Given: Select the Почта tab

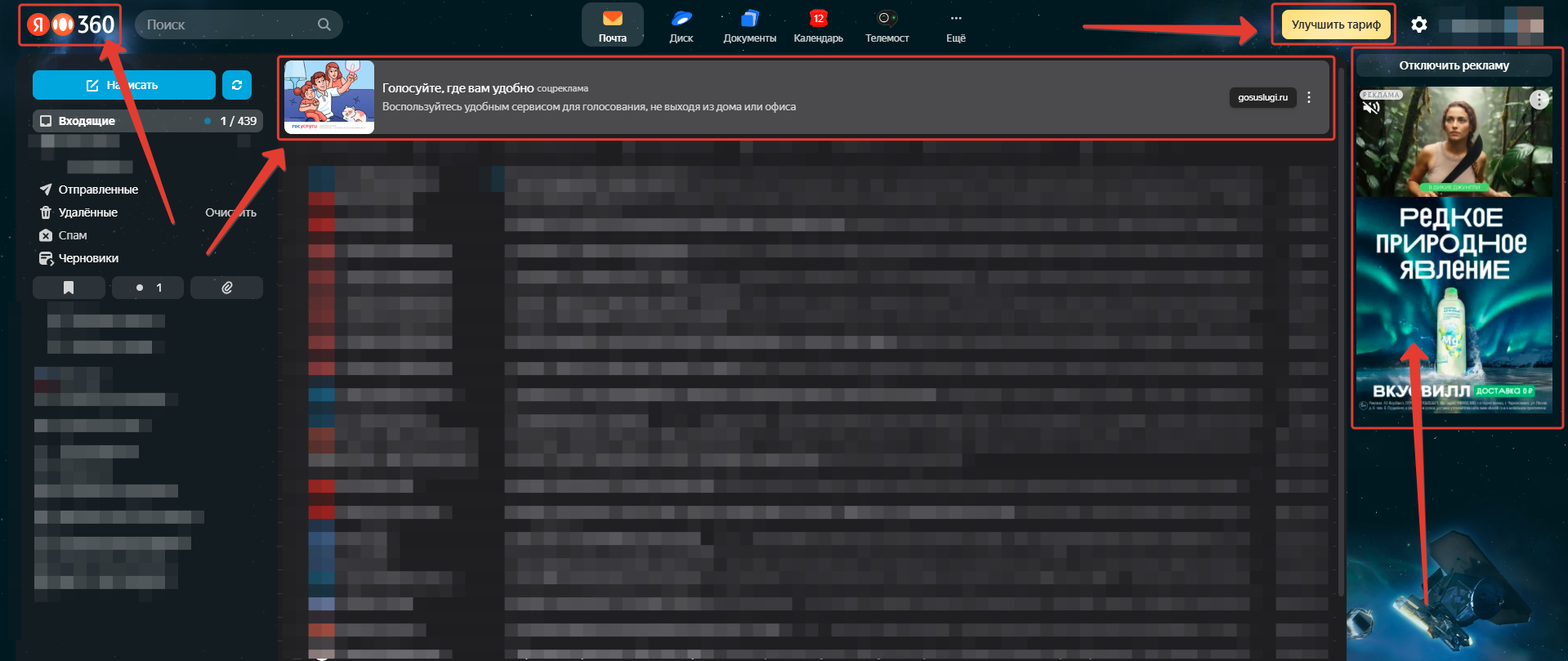Looking at the screenshot, I should coord(612,25).
